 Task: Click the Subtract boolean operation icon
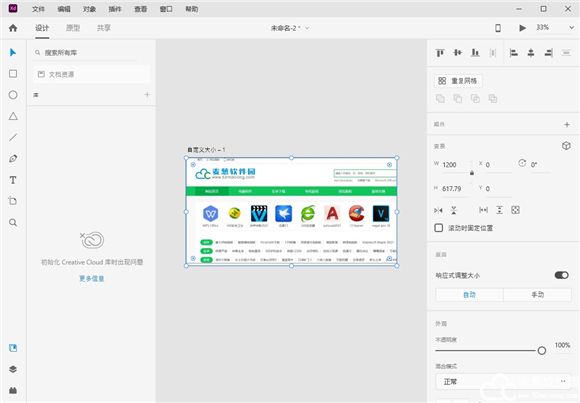tap(458, 98)
